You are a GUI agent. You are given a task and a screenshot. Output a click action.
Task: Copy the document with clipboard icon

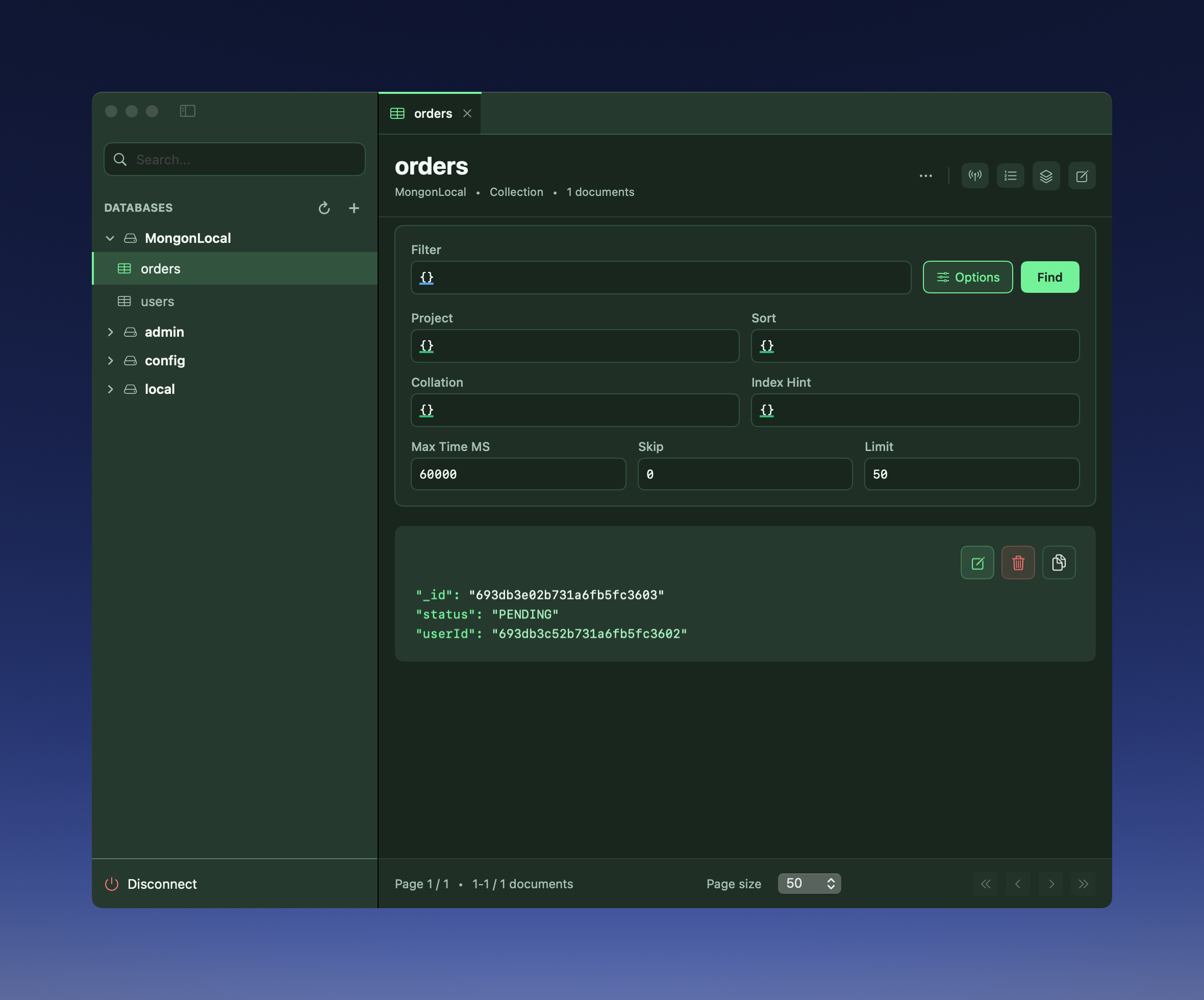pyautogui.click(x=1059, y=562)
